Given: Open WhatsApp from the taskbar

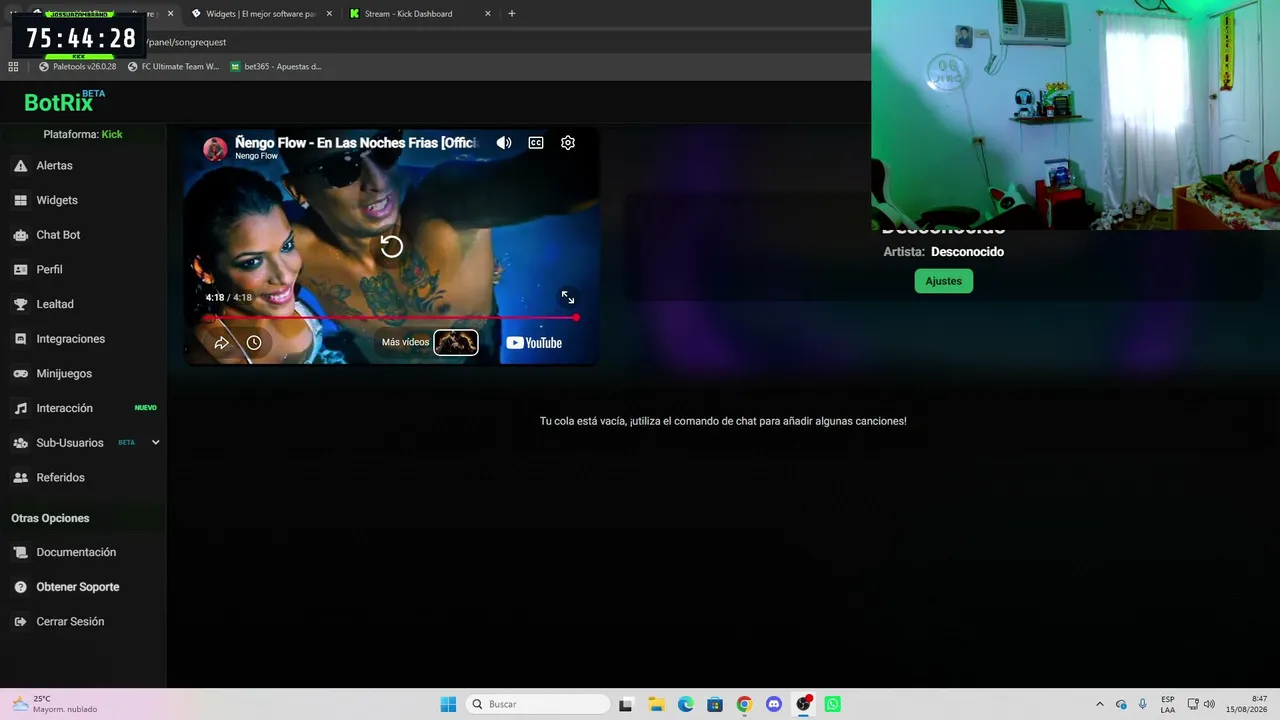Looking at the screenshot, I should click(833, 704).
